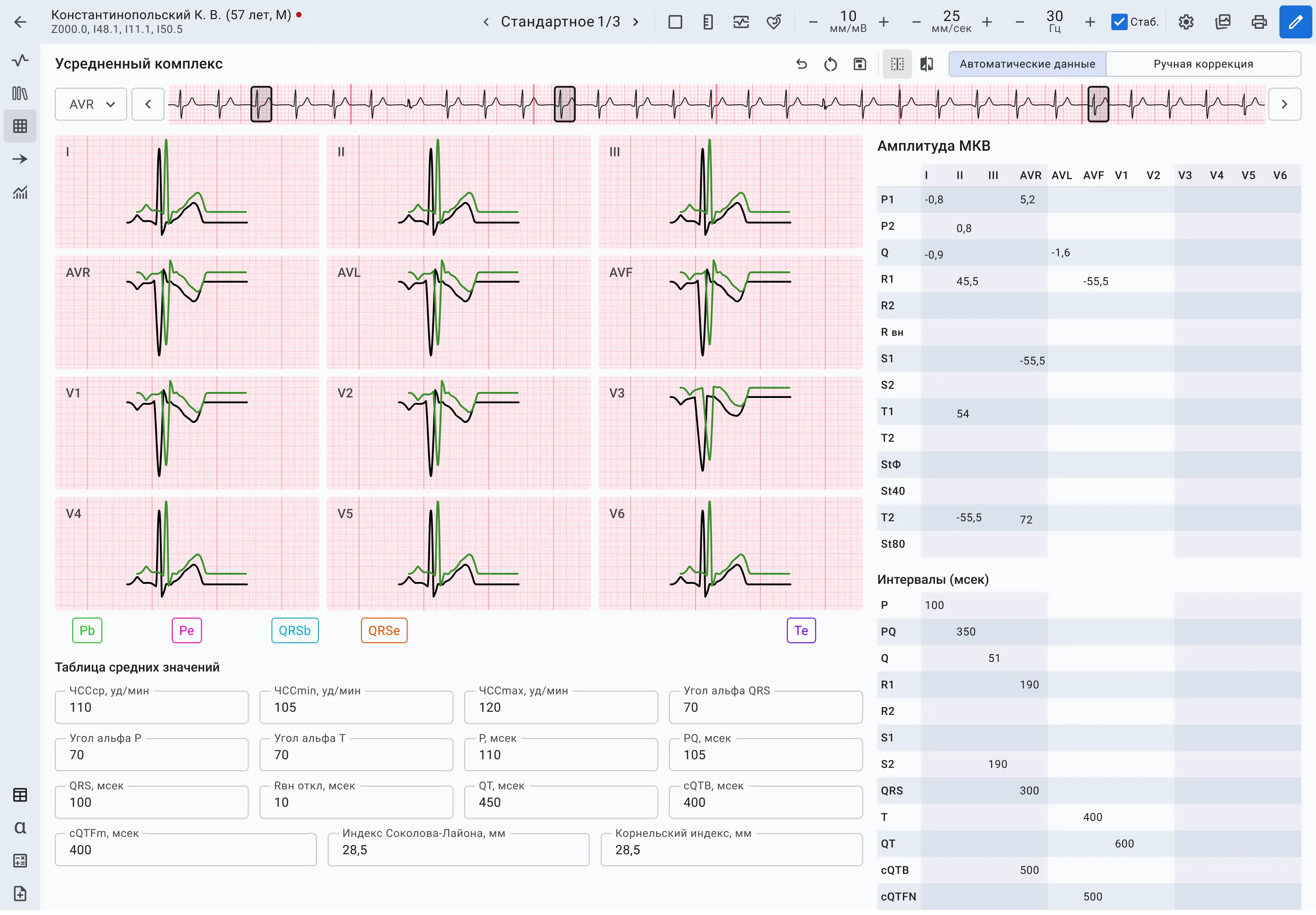Click the ЧССmin field
The width and height of the screenshot is (1316, 915).
356,707
